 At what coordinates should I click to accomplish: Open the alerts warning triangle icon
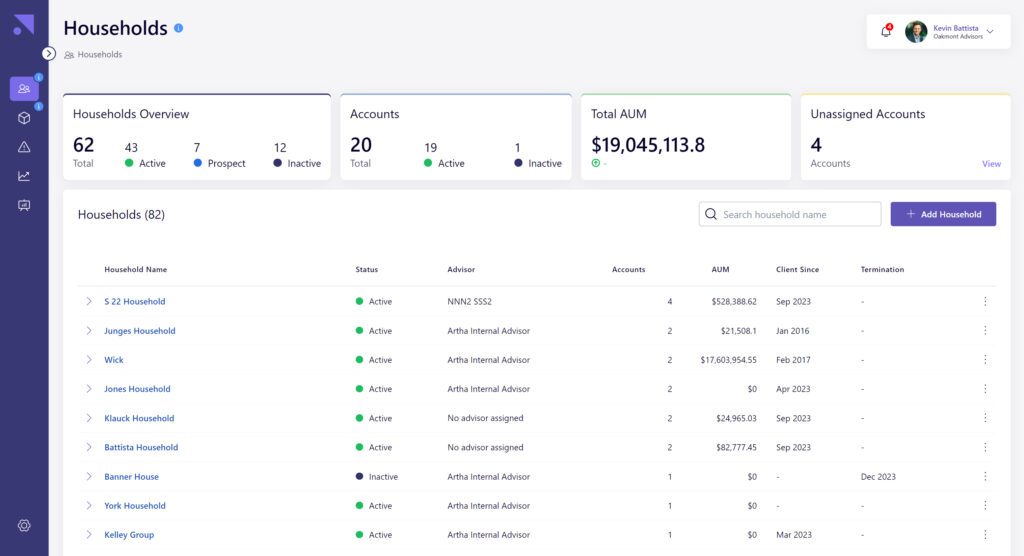coord(24,147)
